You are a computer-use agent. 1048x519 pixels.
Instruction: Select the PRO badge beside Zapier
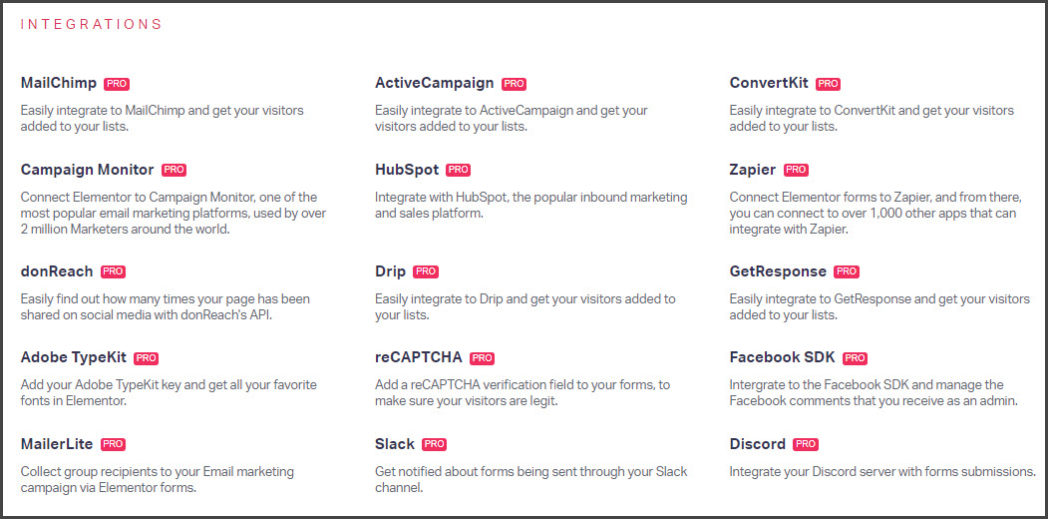[796, 170]
